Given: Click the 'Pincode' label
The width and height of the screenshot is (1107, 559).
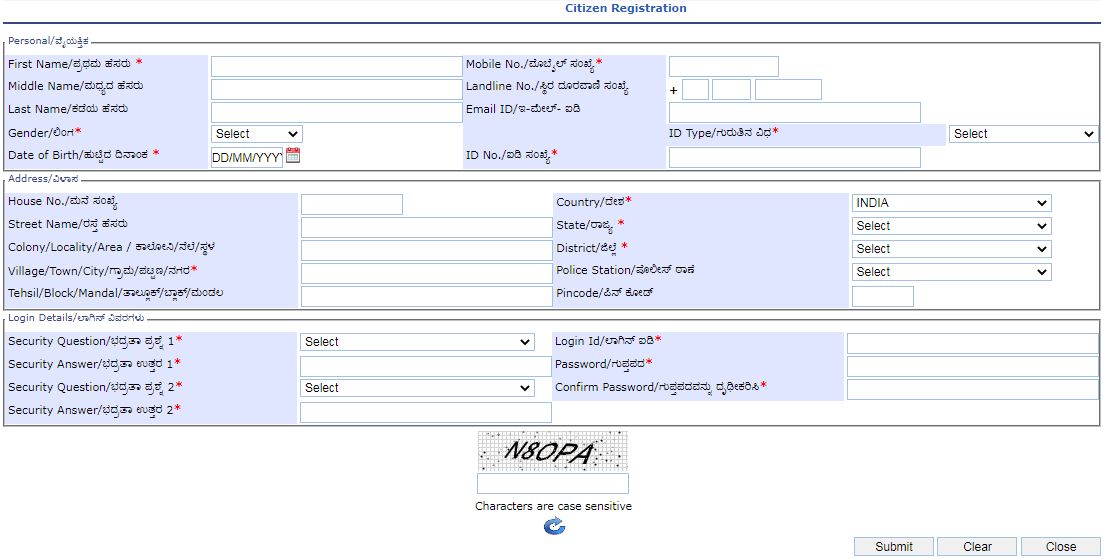Looking at the screenshot, I should [x=604, y=293].
